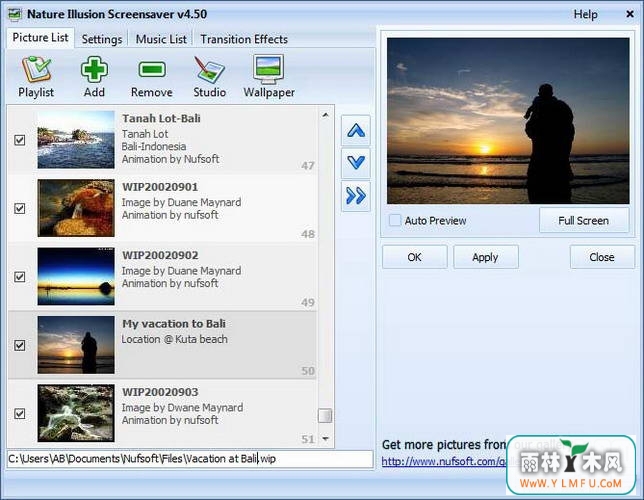The height and width of the screenshot is (500, 644).
Task: Click the green Add plus icon
Action: point(94,69)
